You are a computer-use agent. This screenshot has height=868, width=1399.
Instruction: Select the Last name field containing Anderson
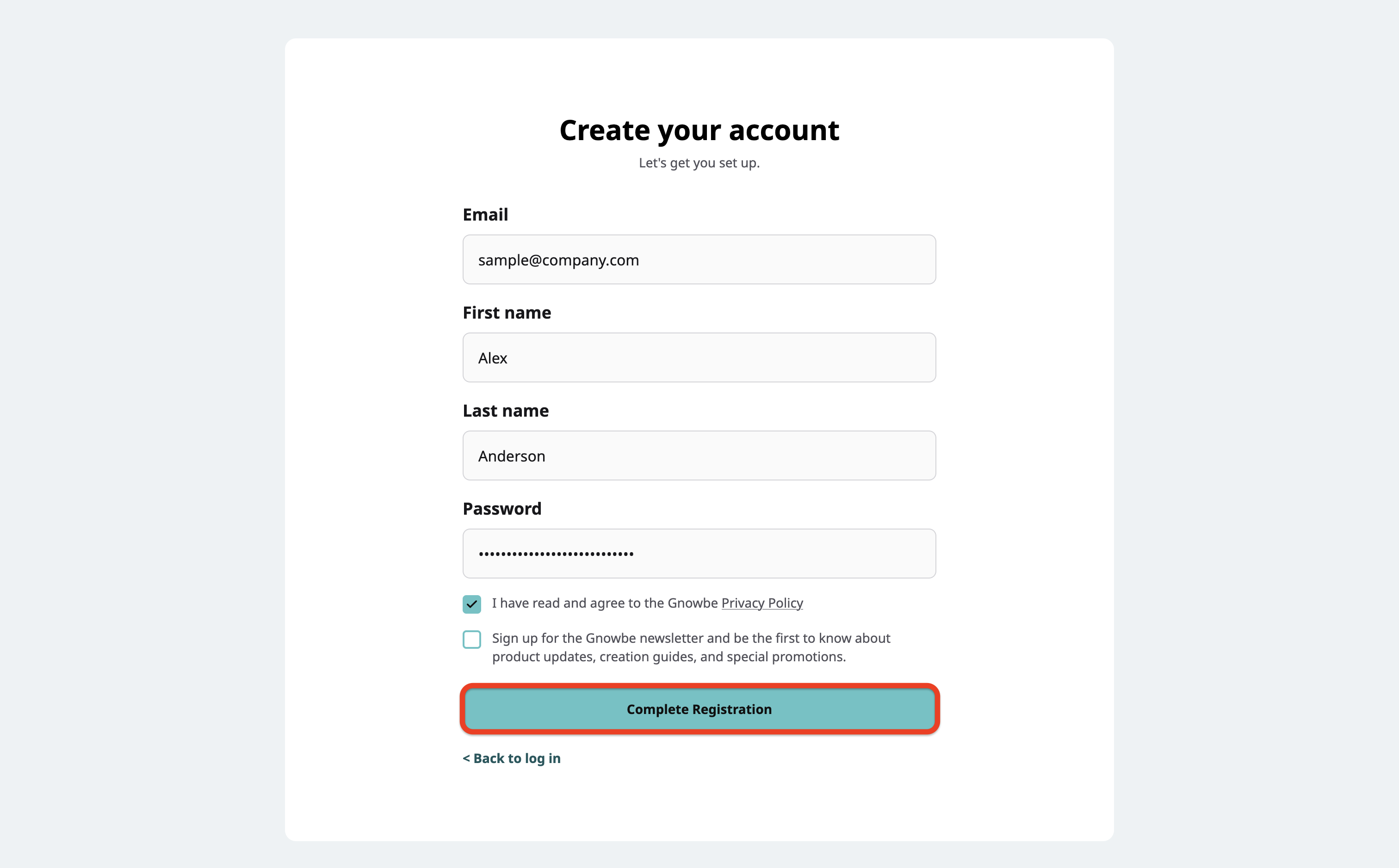699,456
